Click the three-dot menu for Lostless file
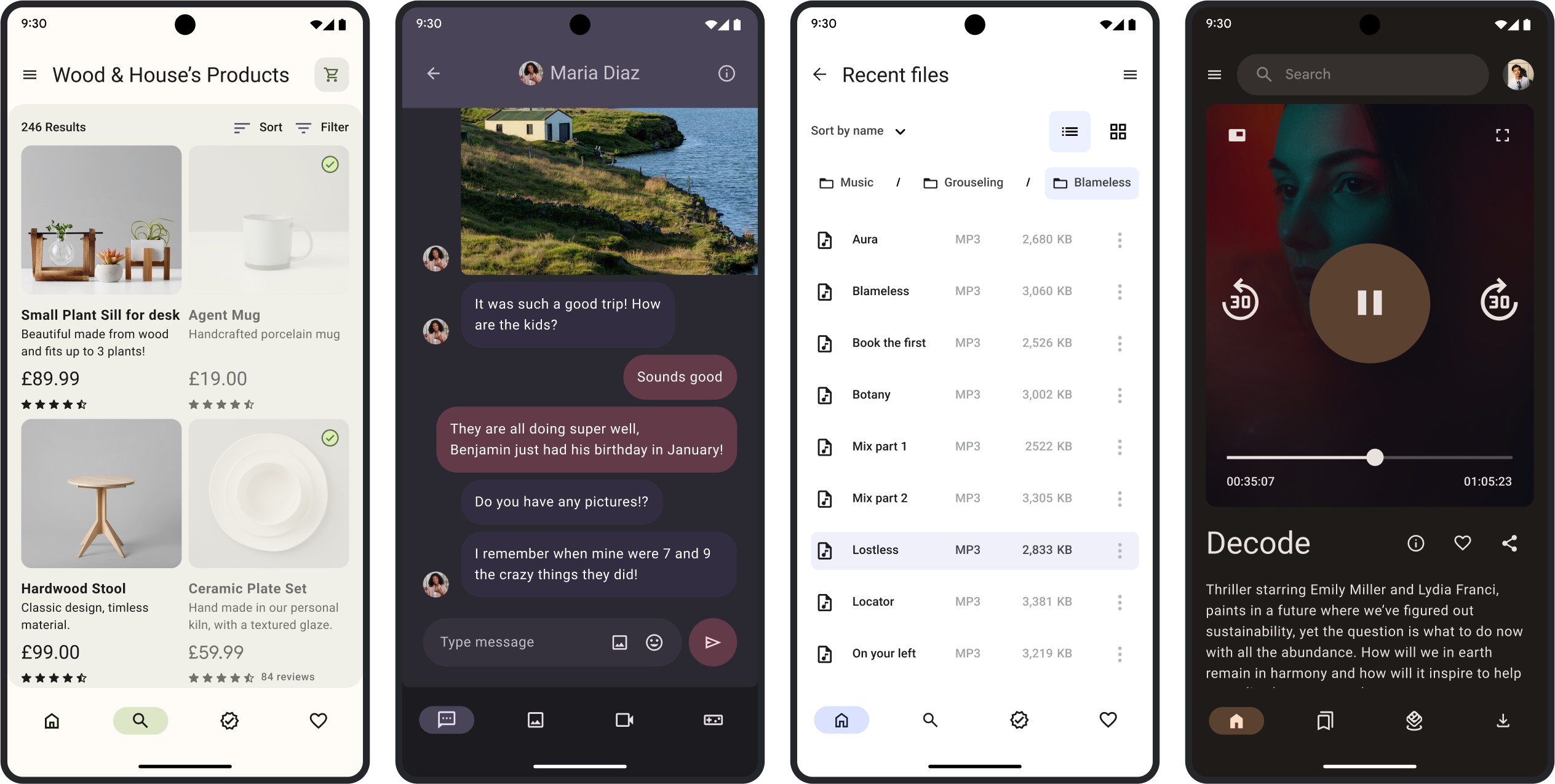Image resolution: width=1555 pixels, height=784 pixels. 1120,550
